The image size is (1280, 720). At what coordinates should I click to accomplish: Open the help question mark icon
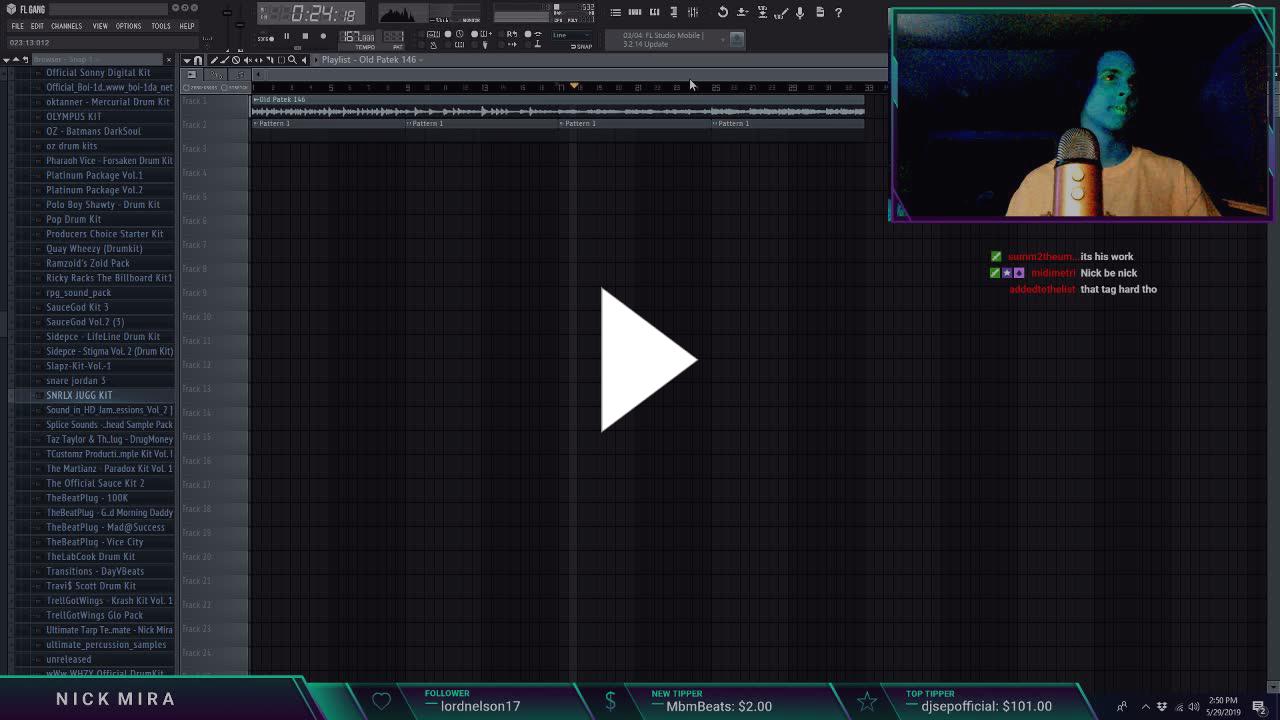(x=838, y=12)
